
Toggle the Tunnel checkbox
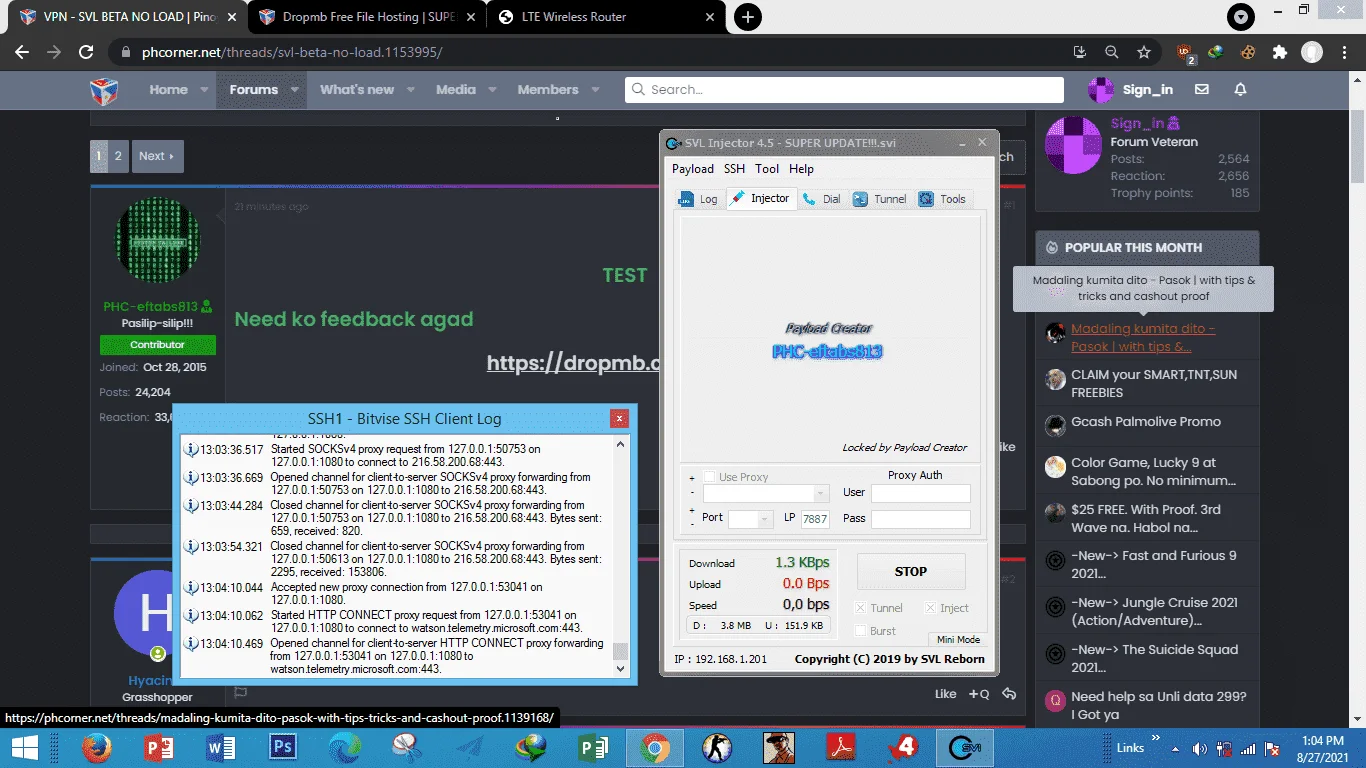point(861,608)
